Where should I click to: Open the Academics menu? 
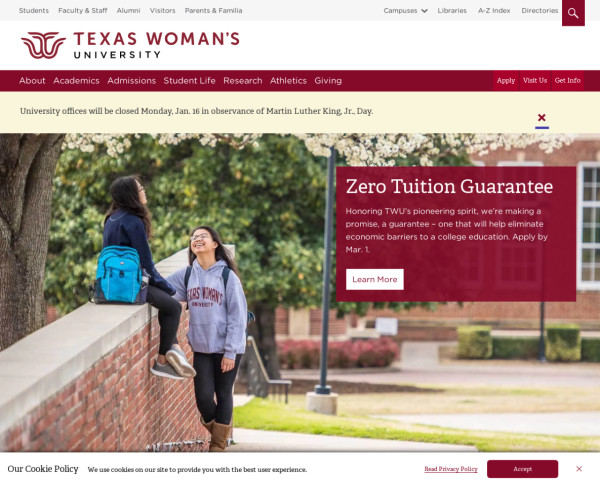[76, 81]
